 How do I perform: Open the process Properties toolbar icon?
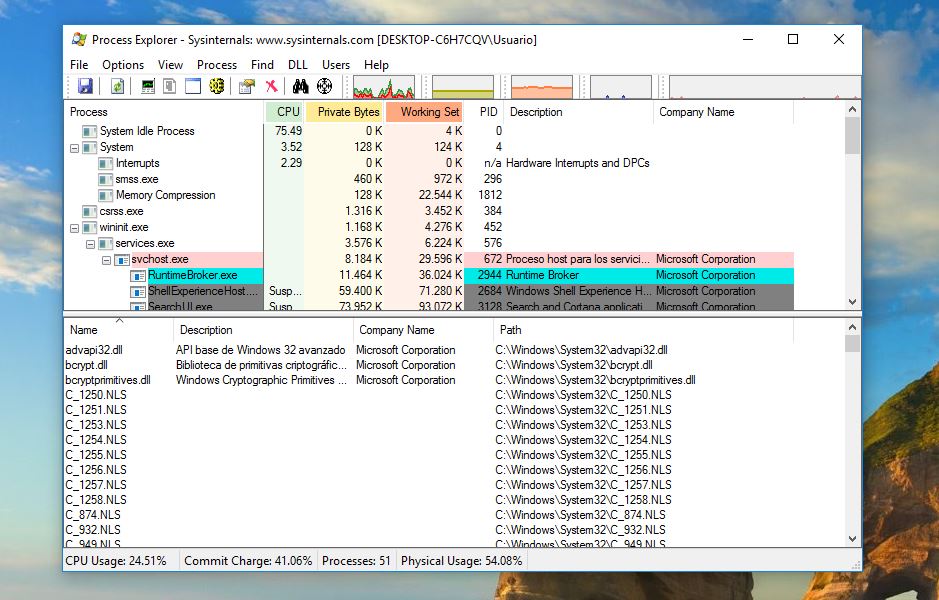[x=247, y=86]
